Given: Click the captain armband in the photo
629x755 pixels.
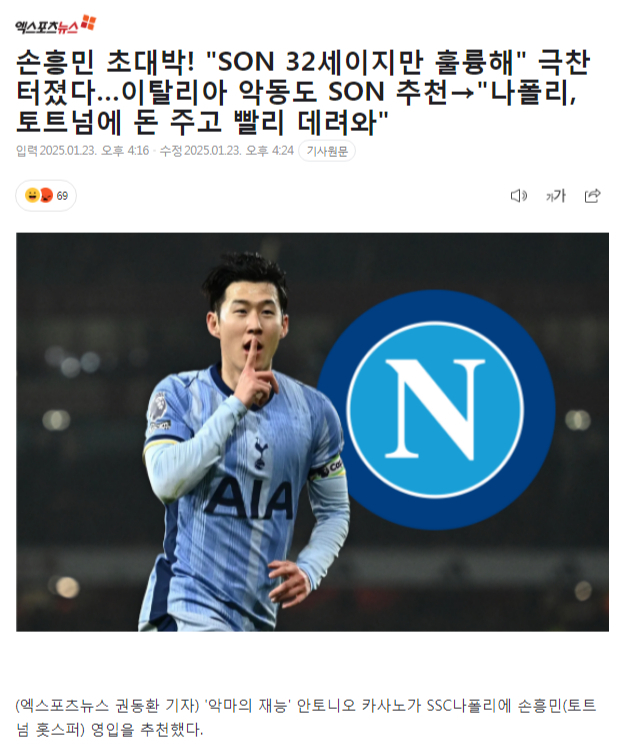Looking at the screenshot, I should tap(328, 467).
